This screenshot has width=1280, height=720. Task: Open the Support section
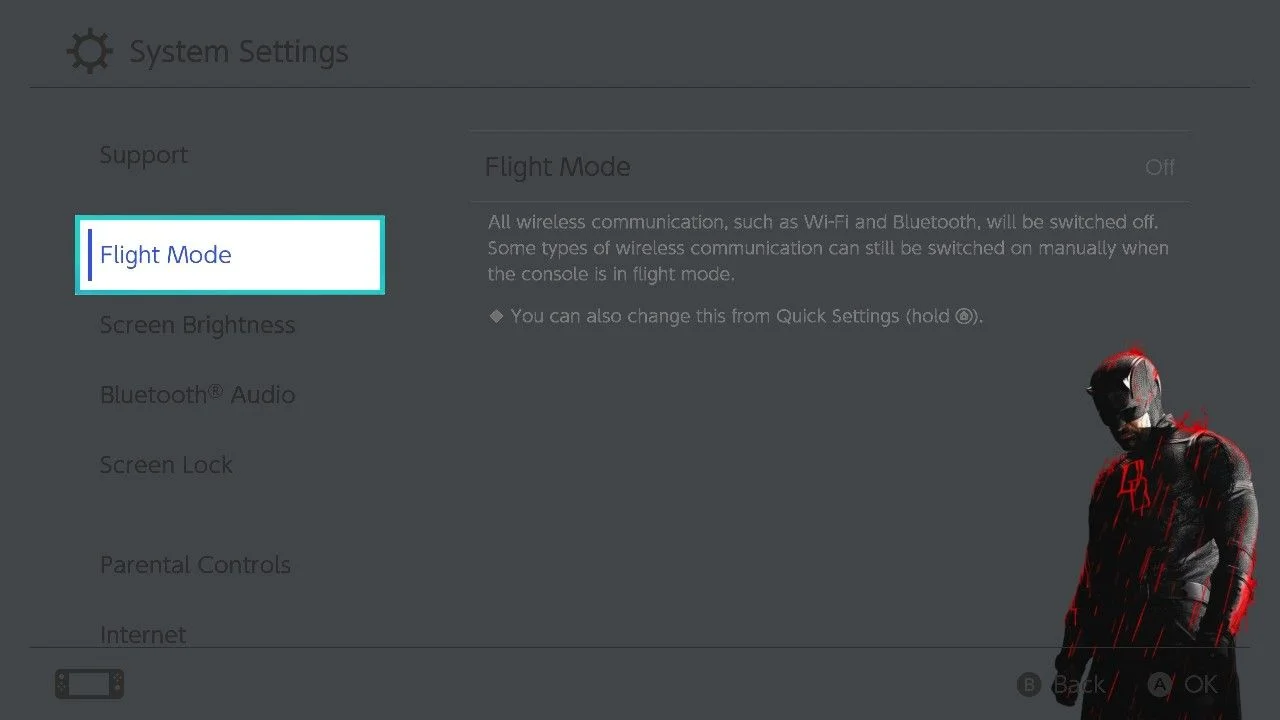(144, 156)
